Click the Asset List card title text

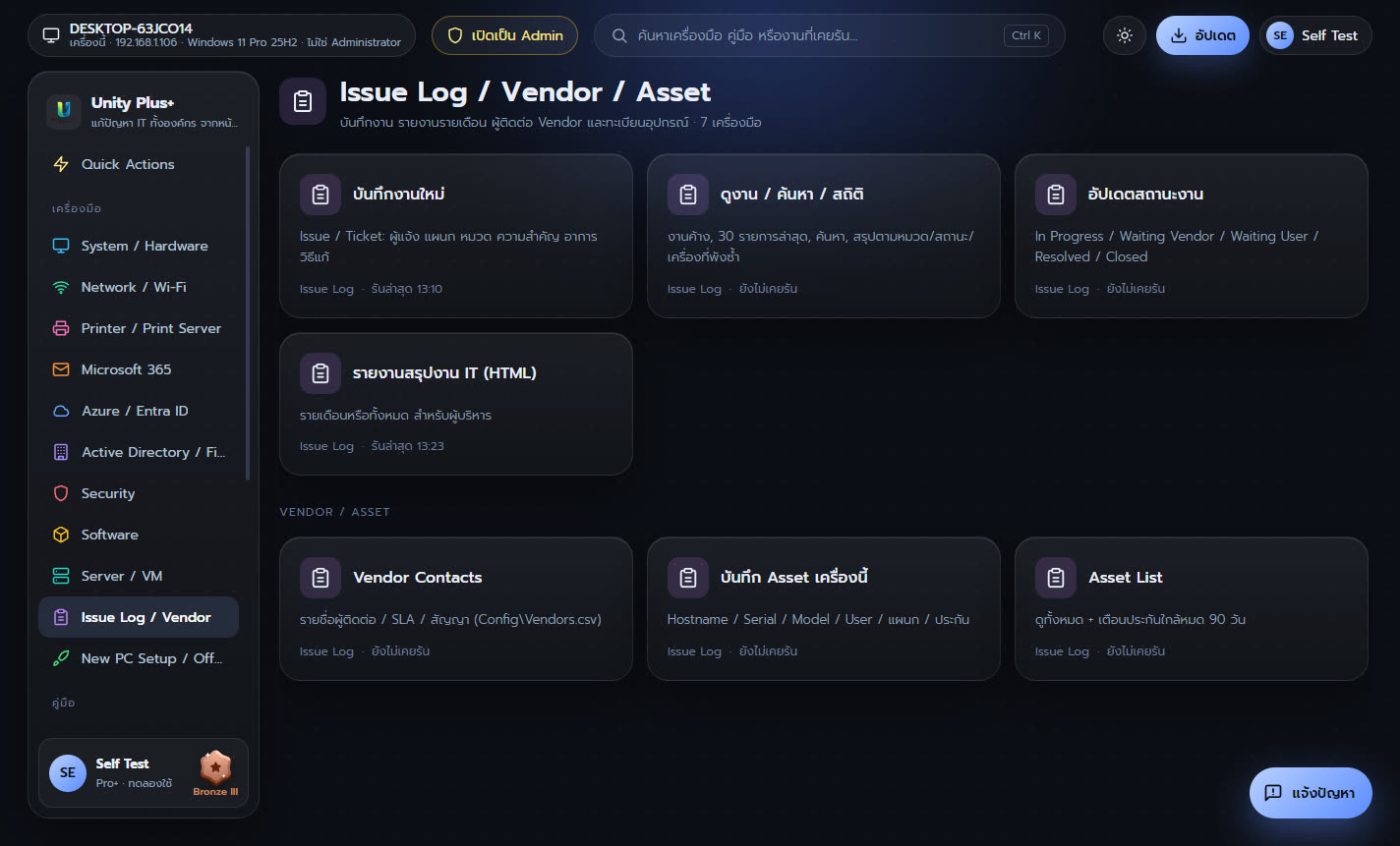[x=1126, y=578]
